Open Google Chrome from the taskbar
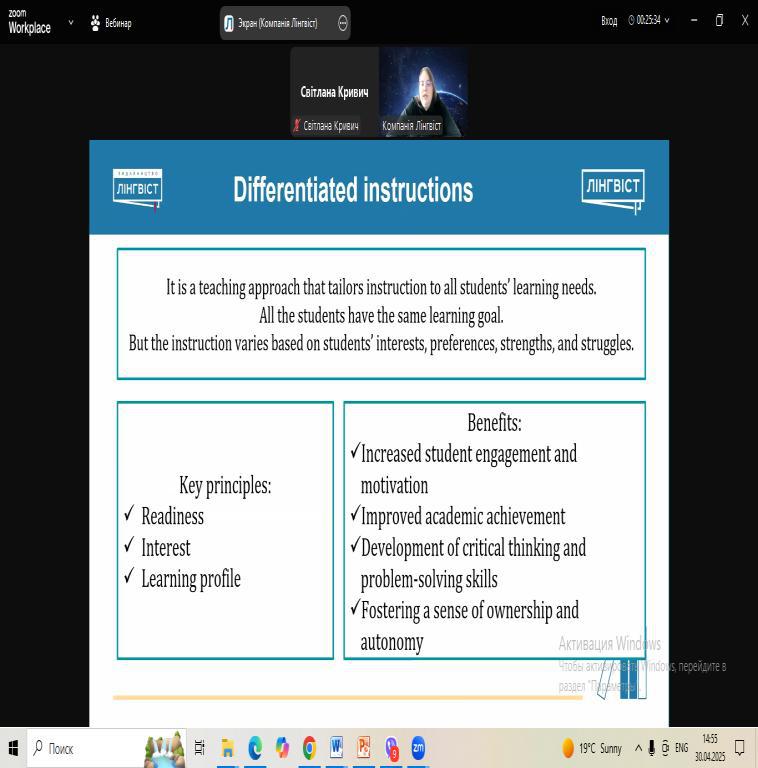Image resolution: width=758 pixels, height=768 pixels. [x=309, y=748]
